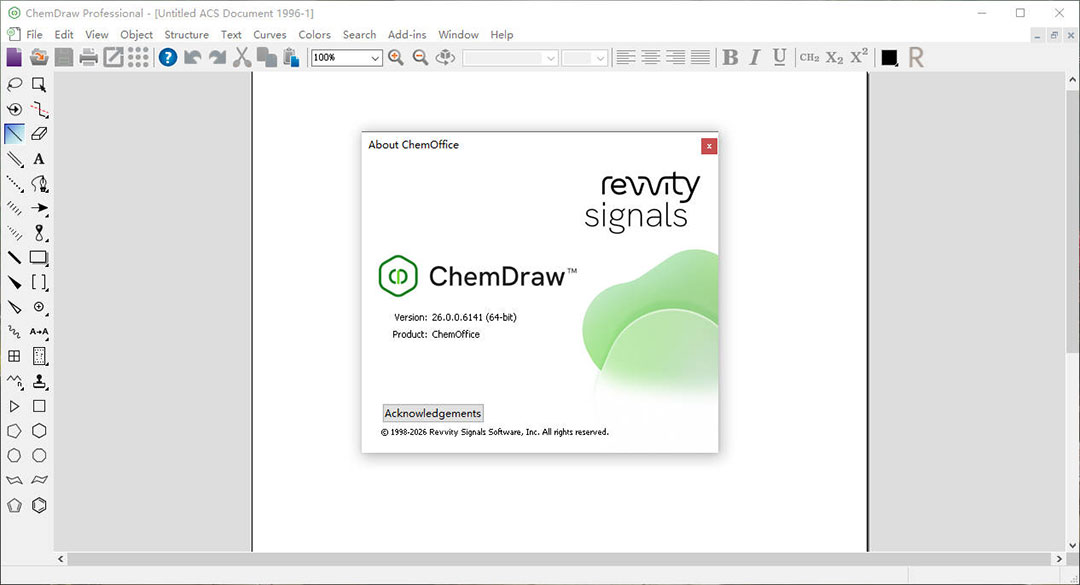The width and height of the screenshot is (1080, 585).
Task: Select the Templates stamp tool
Action: pyautogui.click(x=39, y=381)
